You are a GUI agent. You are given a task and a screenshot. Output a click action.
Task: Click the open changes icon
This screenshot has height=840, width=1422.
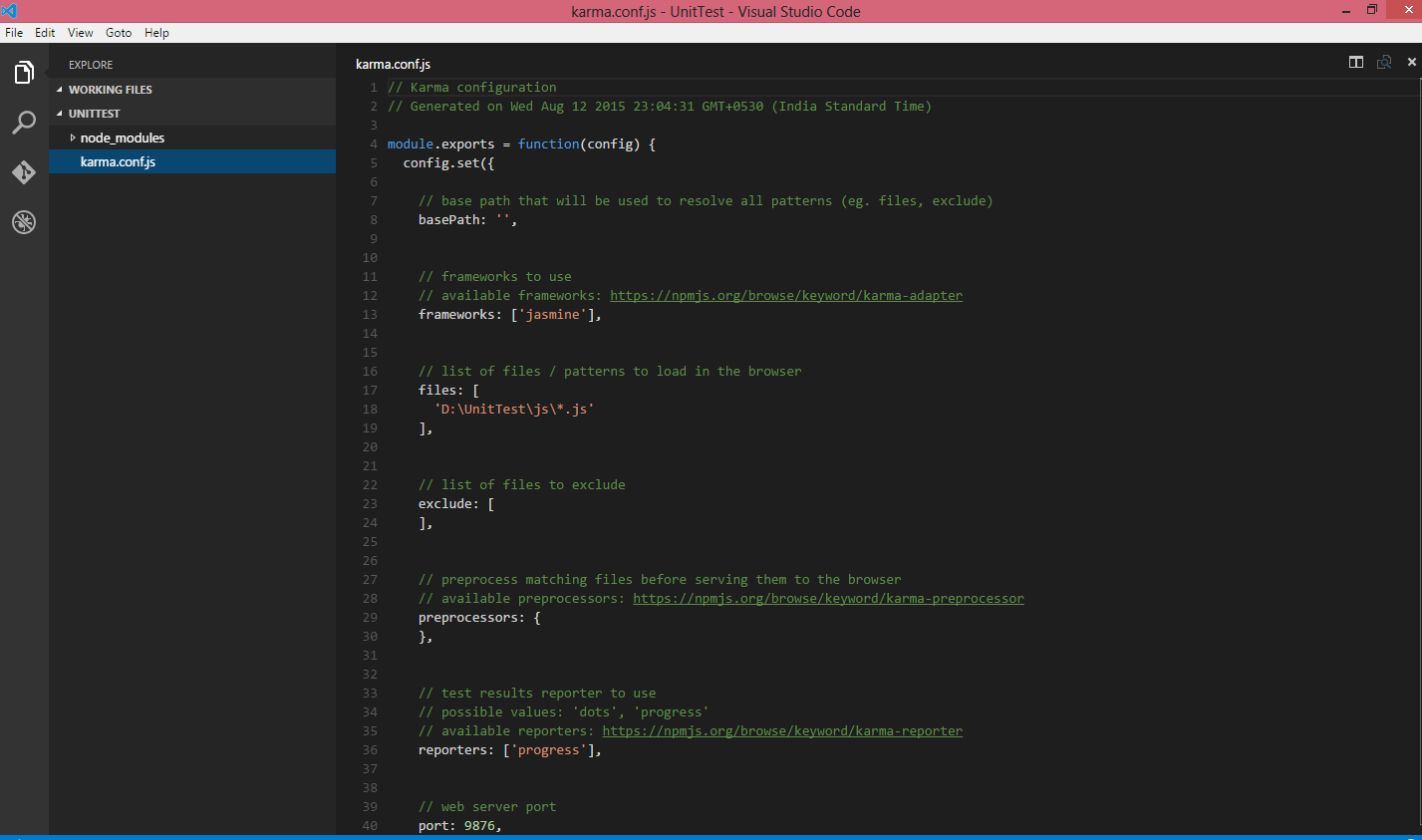click(x=1384, y=62)
